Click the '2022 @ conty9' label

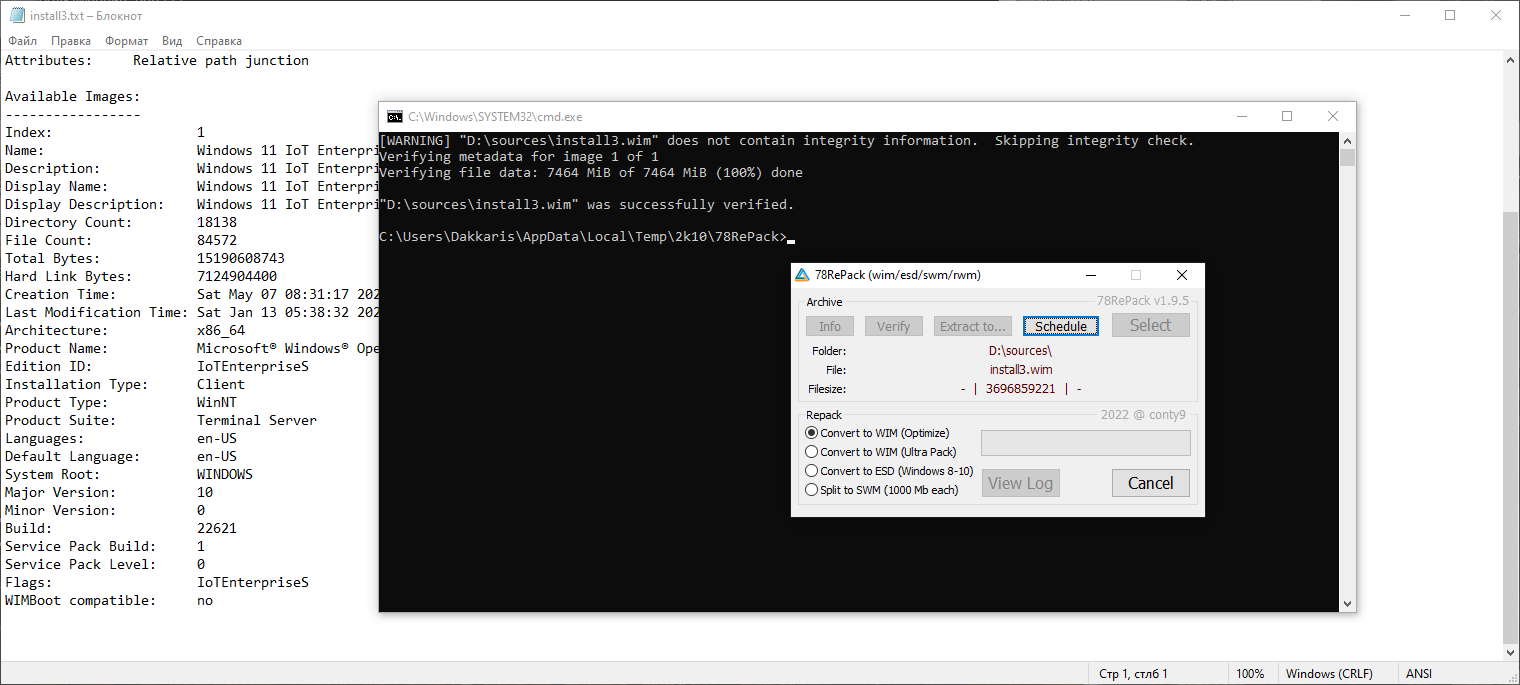pyautogui.click(x=1143, y=414)
